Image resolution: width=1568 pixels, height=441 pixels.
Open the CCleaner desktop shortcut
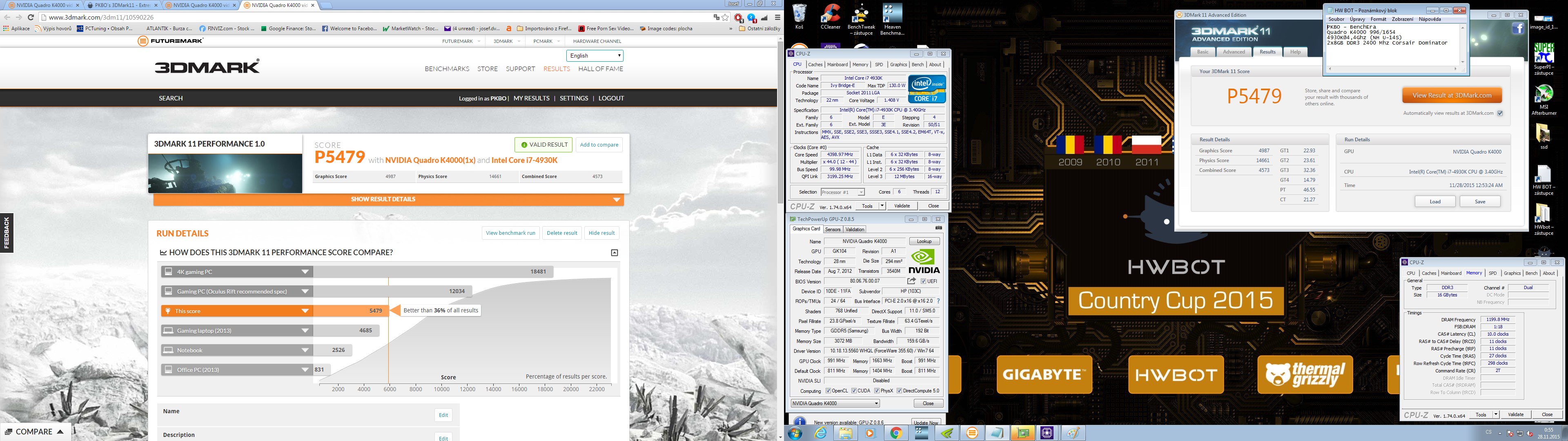830,17
